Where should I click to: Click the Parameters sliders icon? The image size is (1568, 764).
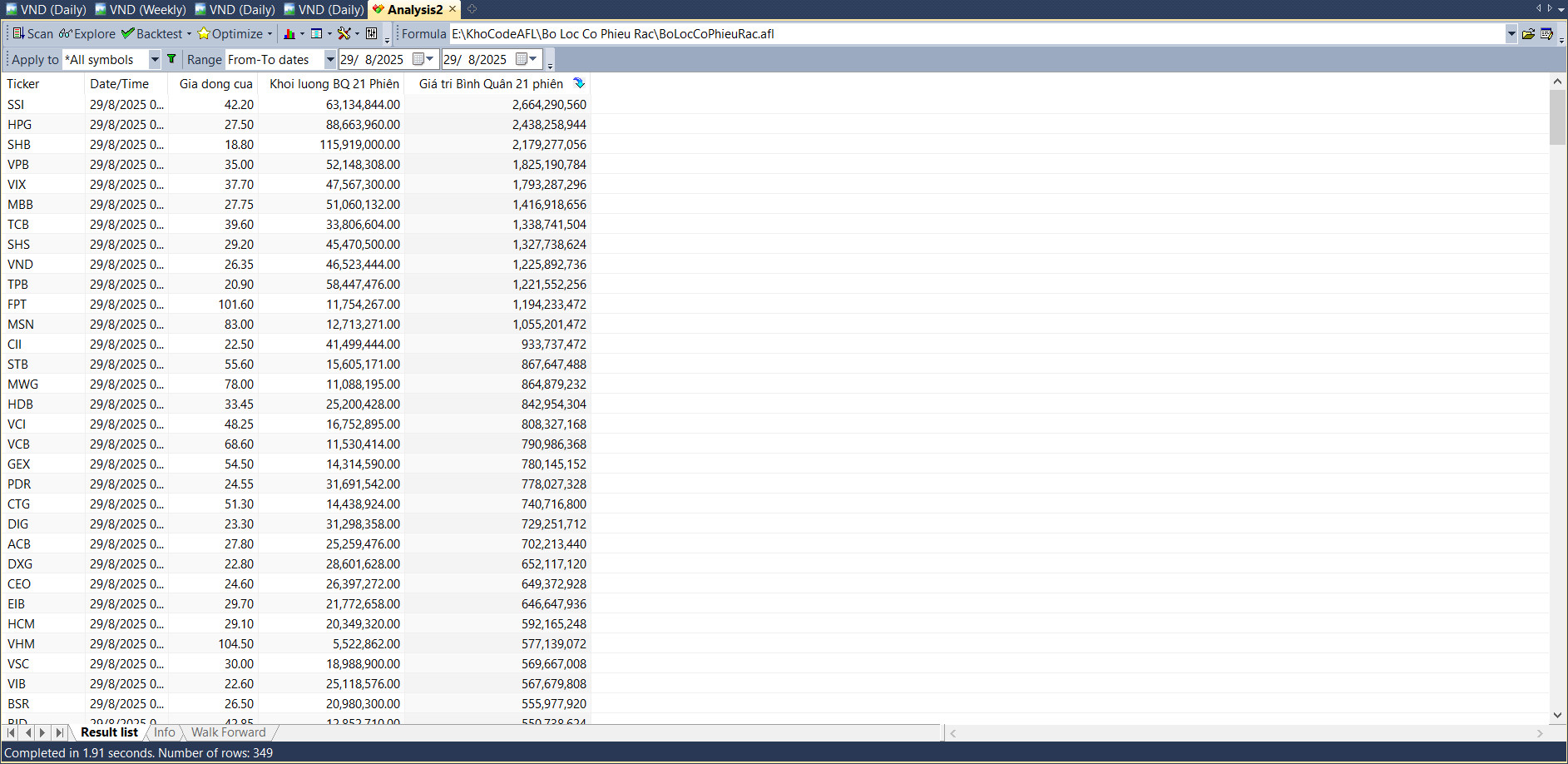[x=372, y=34]
